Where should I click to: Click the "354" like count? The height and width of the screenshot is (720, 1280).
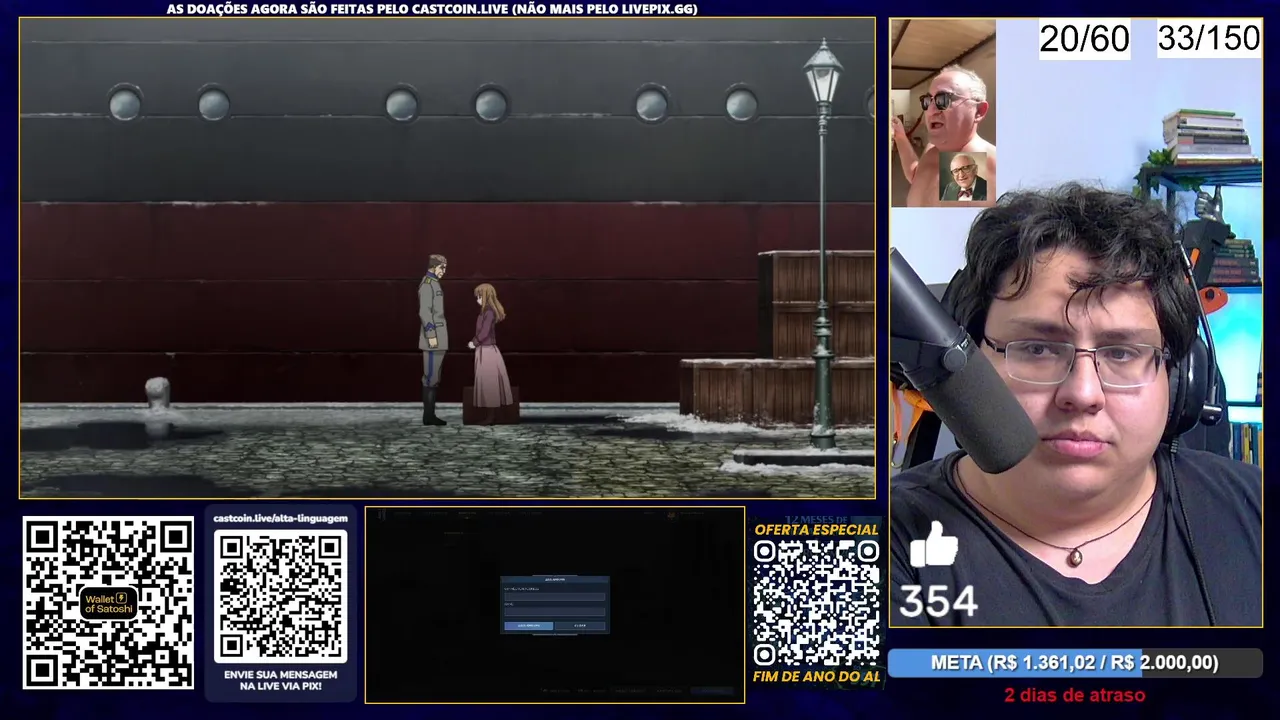pos(938,602)
